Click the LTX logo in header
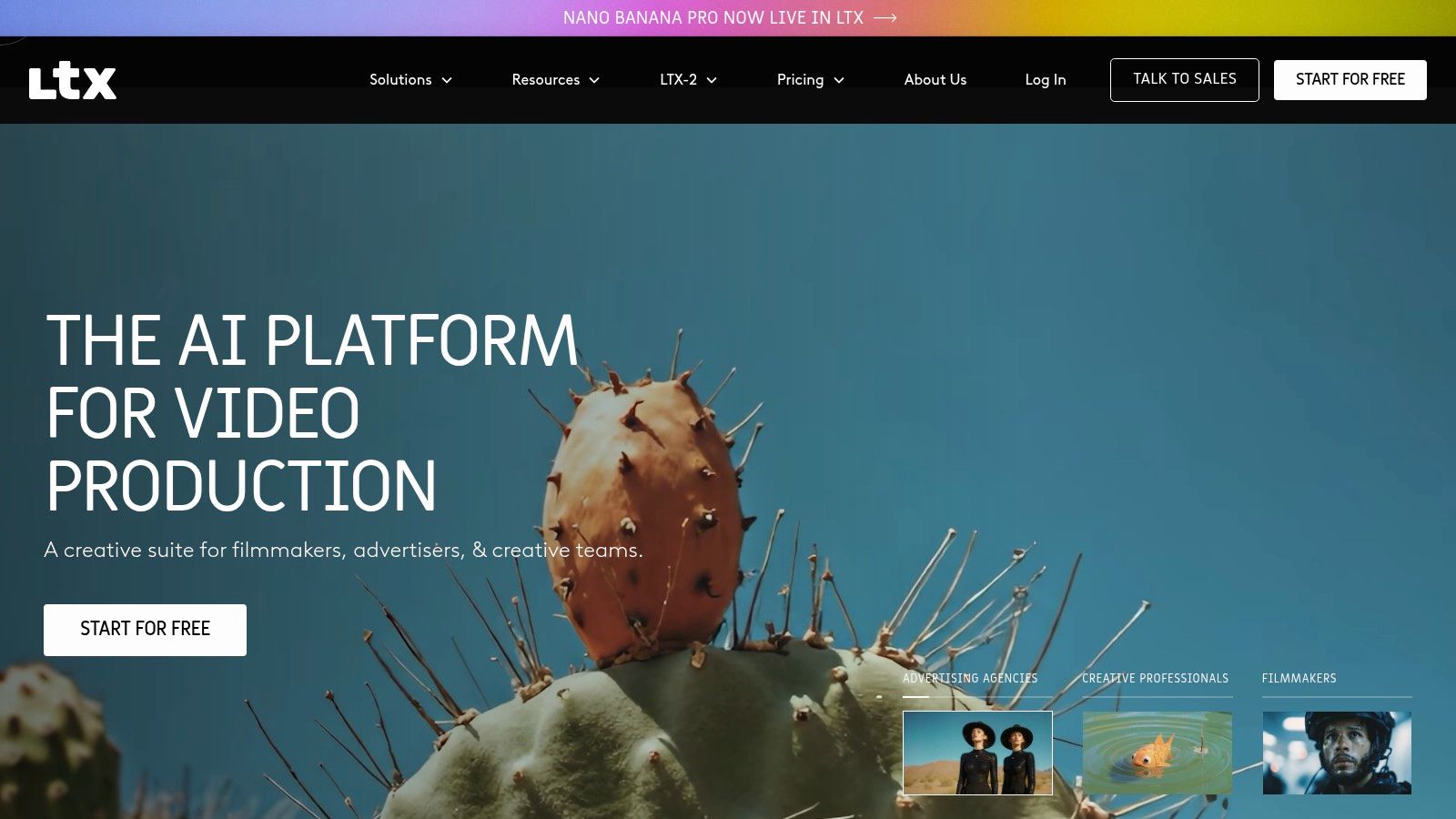Image resolution: width=1456 pixels, height=819 pixels. [x=73, y=80]
